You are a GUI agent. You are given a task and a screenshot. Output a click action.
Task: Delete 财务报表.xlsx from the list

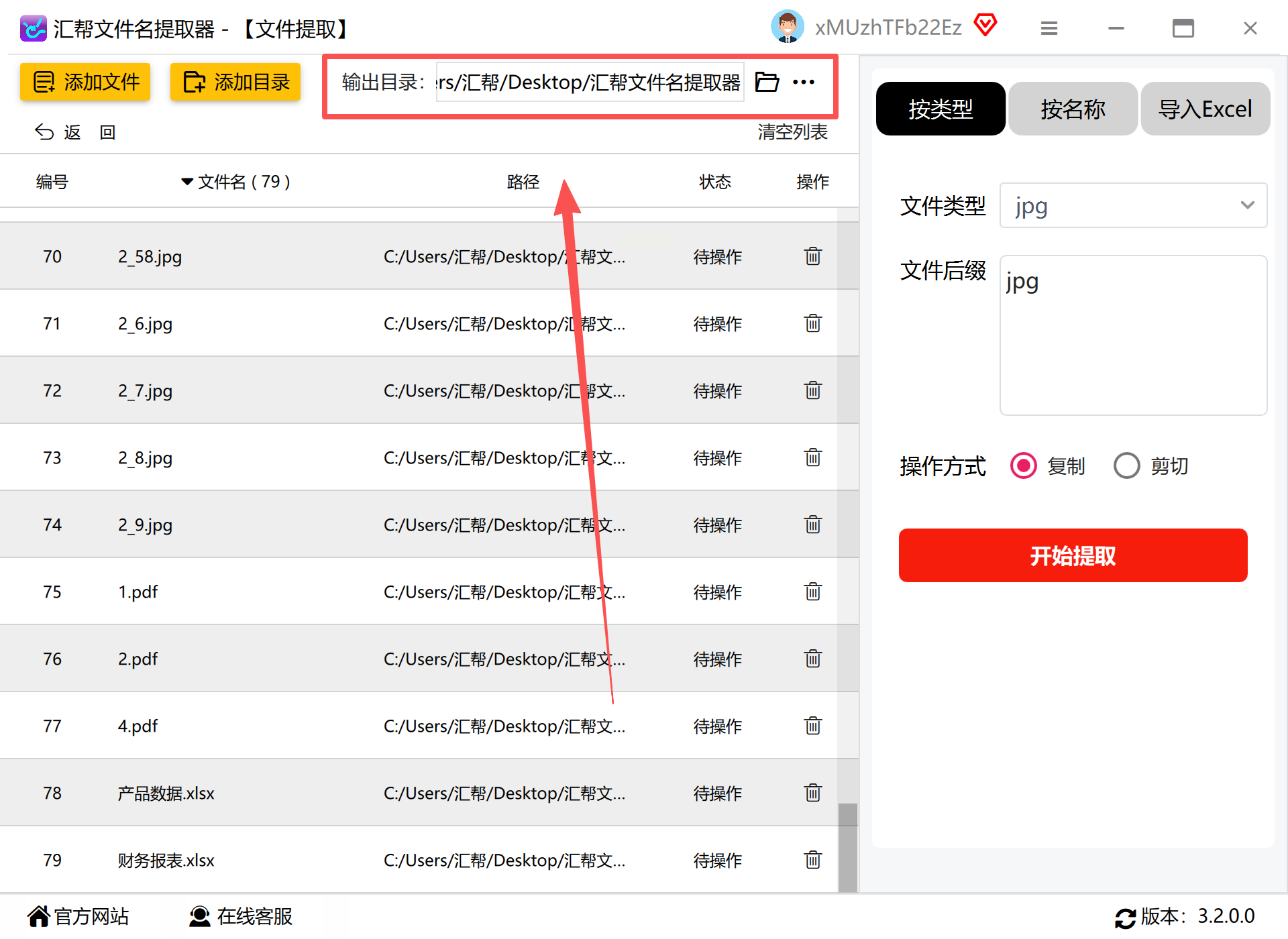tap(812, 860)
